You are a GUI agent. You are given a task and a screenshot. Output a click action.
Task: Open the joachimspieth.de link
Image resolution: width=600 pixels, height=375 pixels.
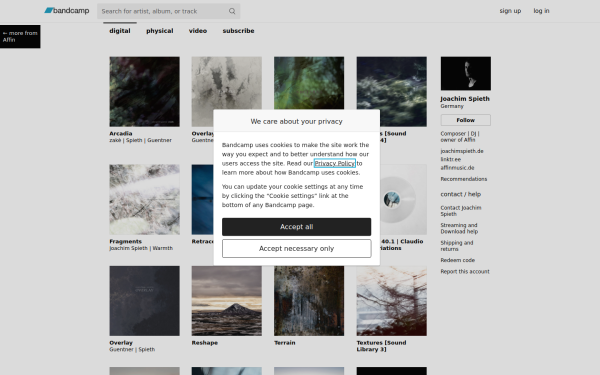(x=461, y=151)
